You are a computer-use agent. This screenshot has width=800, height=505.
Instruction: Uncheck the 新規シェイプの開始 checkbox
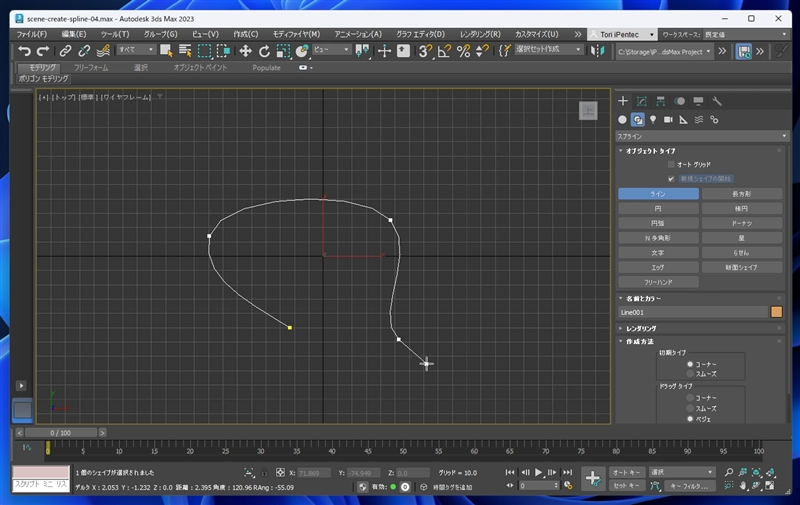click(x=671, y=179)
